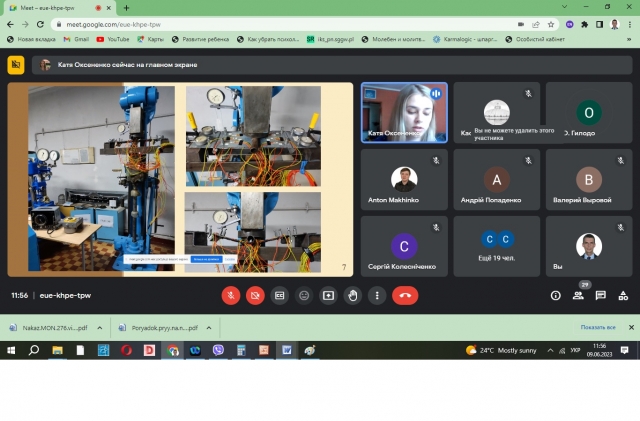Viewport: 640px width, 421px height.
Task: Open Word from taskbar
Action: click(x=287, y=350)
